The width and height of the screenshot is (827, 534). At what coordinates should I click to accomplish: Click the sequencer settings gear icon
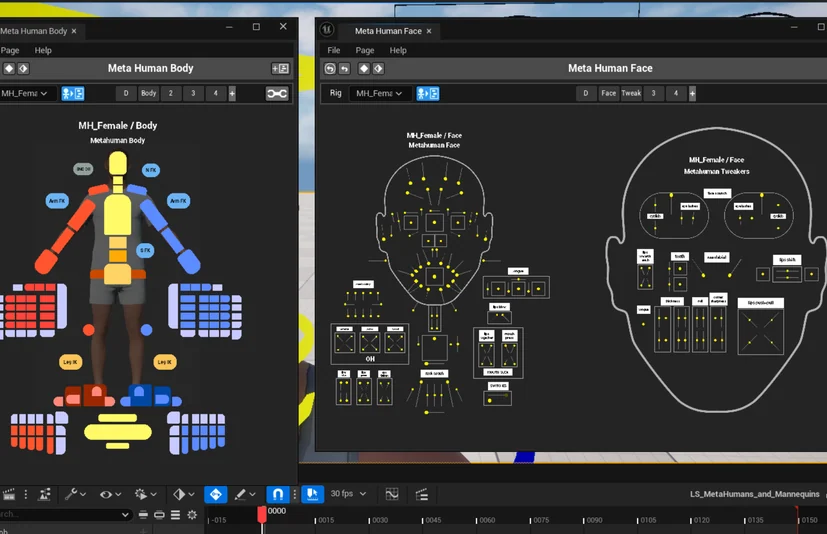tap(192, 514)
